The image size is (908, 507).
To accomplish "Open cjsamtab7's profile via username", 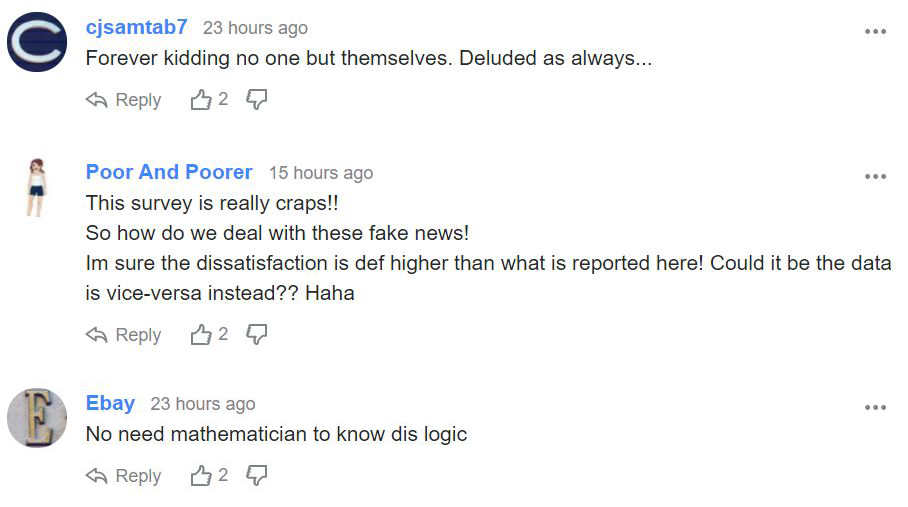I will coord(137,27).
